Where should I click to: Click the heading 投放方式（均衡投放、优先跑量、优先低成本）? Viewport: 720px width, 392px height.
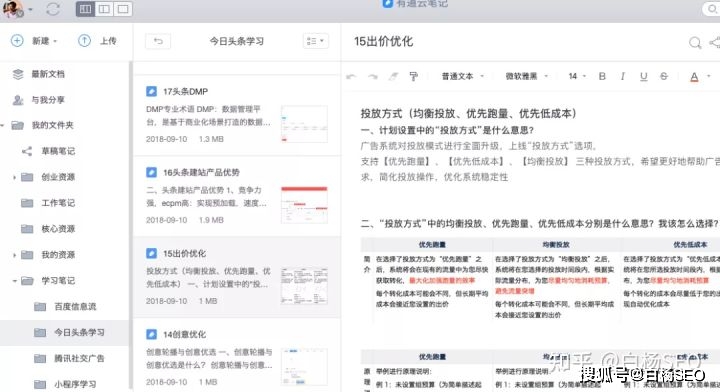coord(469,113)
